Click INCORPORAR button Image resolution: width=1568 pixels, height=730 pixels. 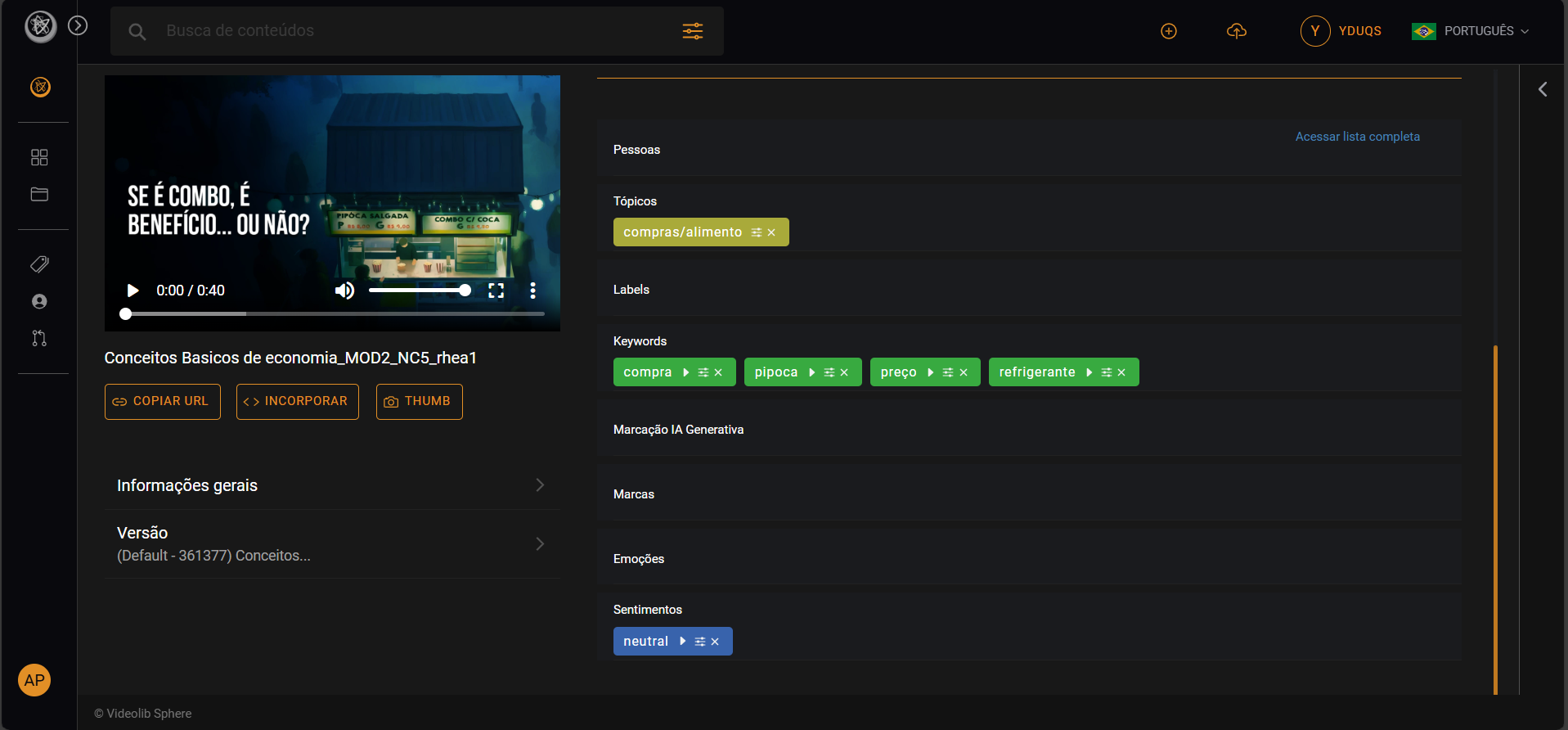coord(298,402)
